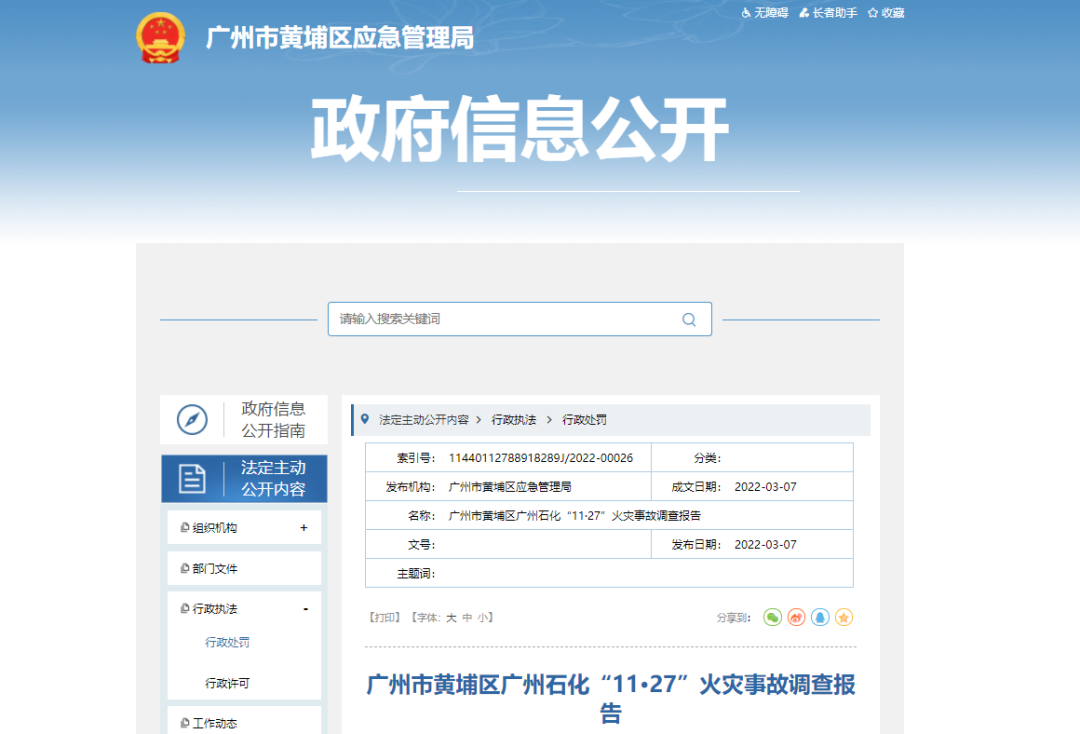Open 组织机构 menu item

point(215,528)
